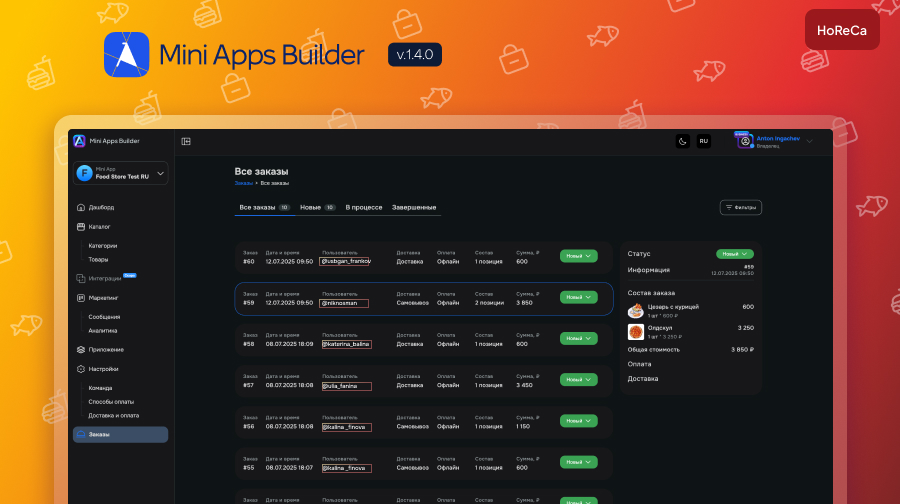Open the Food Store Test RU app selector

(x=120, y=173)
